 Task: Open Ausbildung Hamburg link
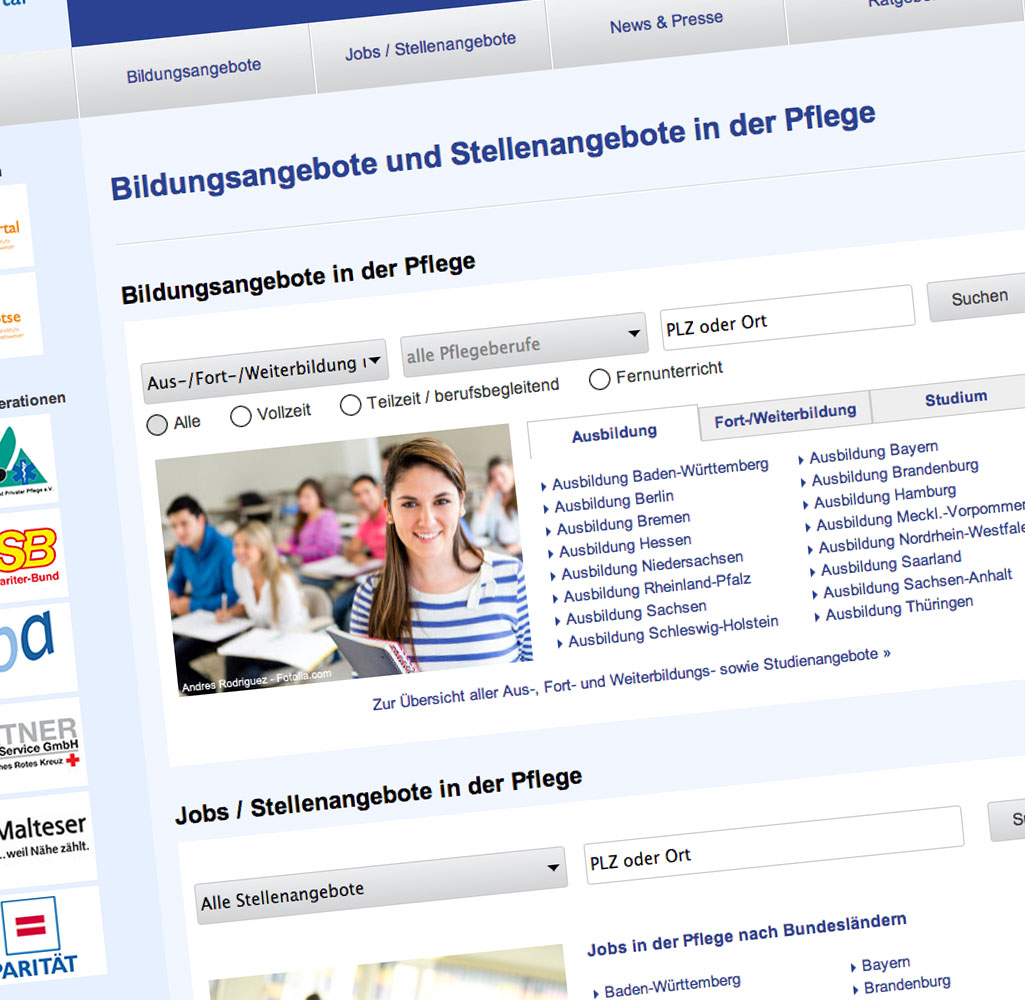(884, 496)
